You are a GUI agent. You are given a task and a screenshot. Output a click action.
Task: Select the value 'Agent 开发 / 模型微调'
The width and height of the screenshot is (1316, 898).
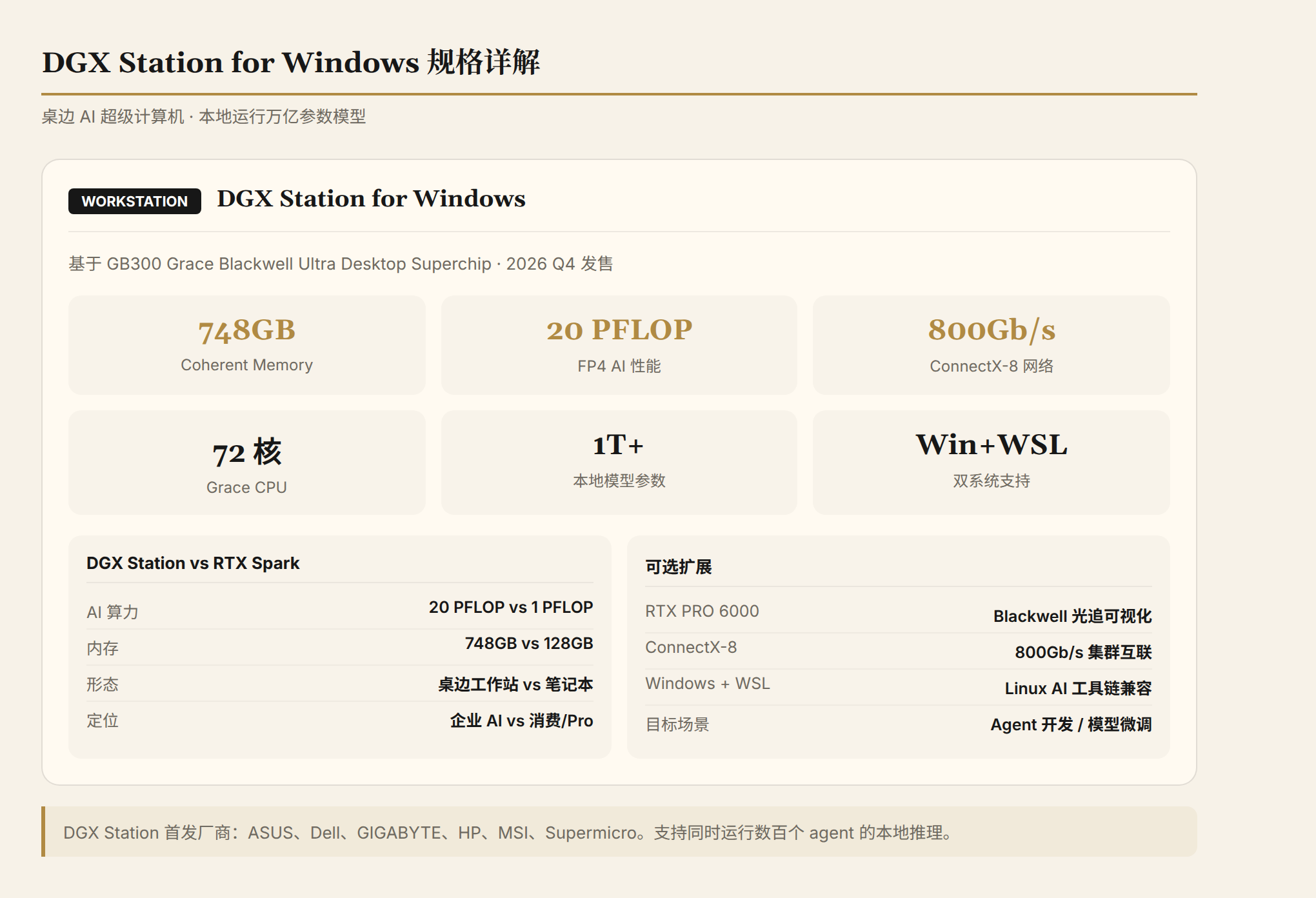point(1071,724)
